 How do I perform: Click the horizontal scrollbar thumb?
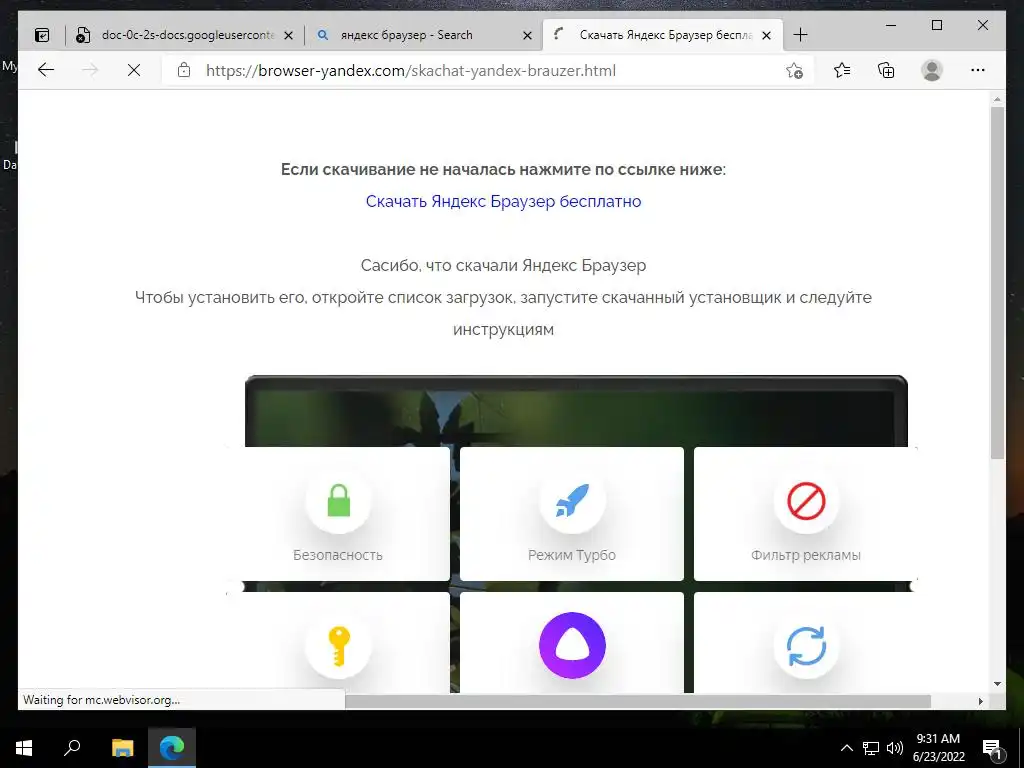[637, 701]
